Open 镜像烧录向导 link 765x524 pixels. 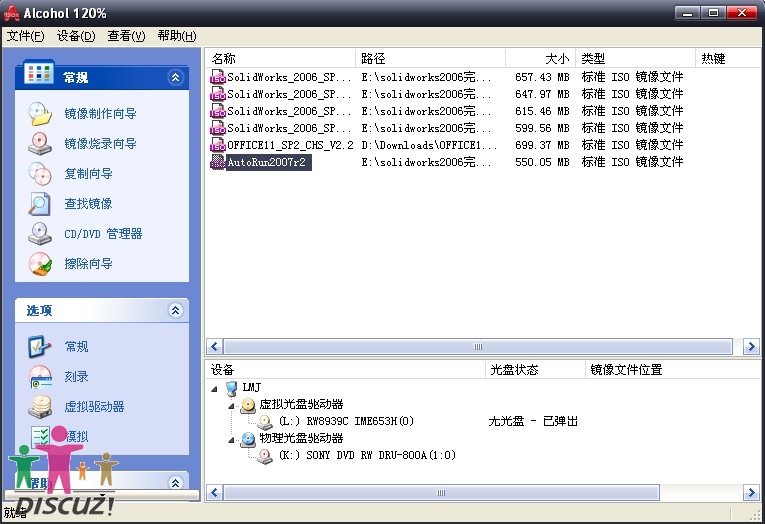coord(101,143)
